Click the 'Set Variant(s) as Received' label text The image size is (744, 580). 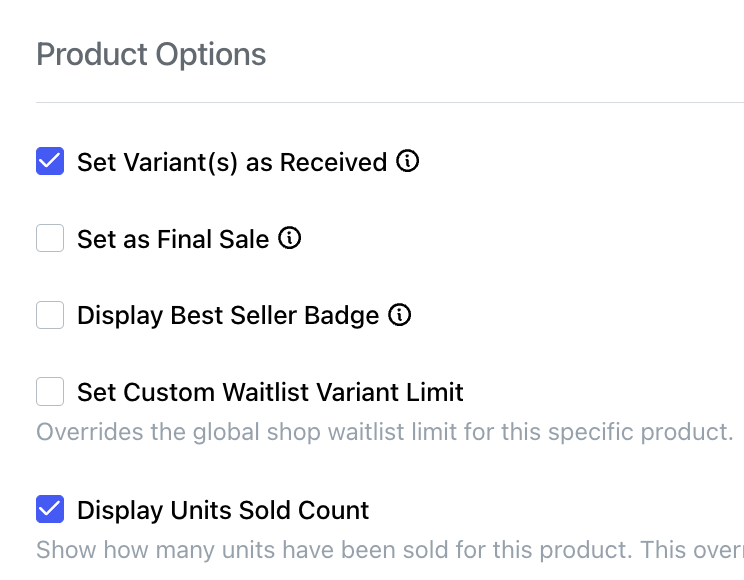coord(232,162)
